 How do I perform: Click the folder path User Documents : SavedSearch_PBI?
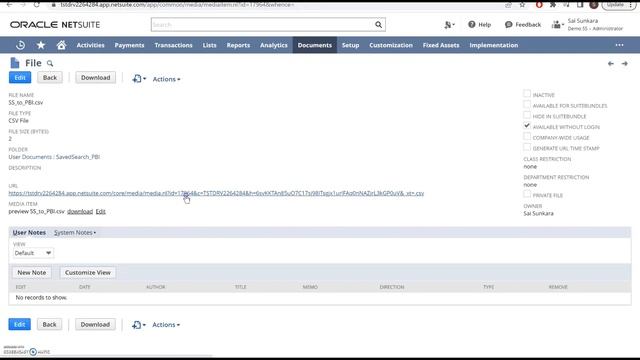coord(54,157)
